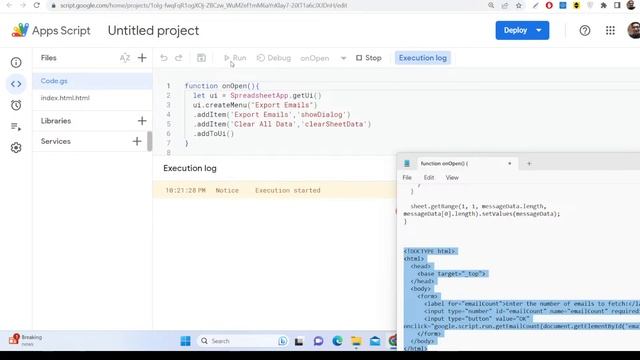This screenshot has width=640, height=360.
Task: Select the Code.gs file
Action: coord(92,81)
